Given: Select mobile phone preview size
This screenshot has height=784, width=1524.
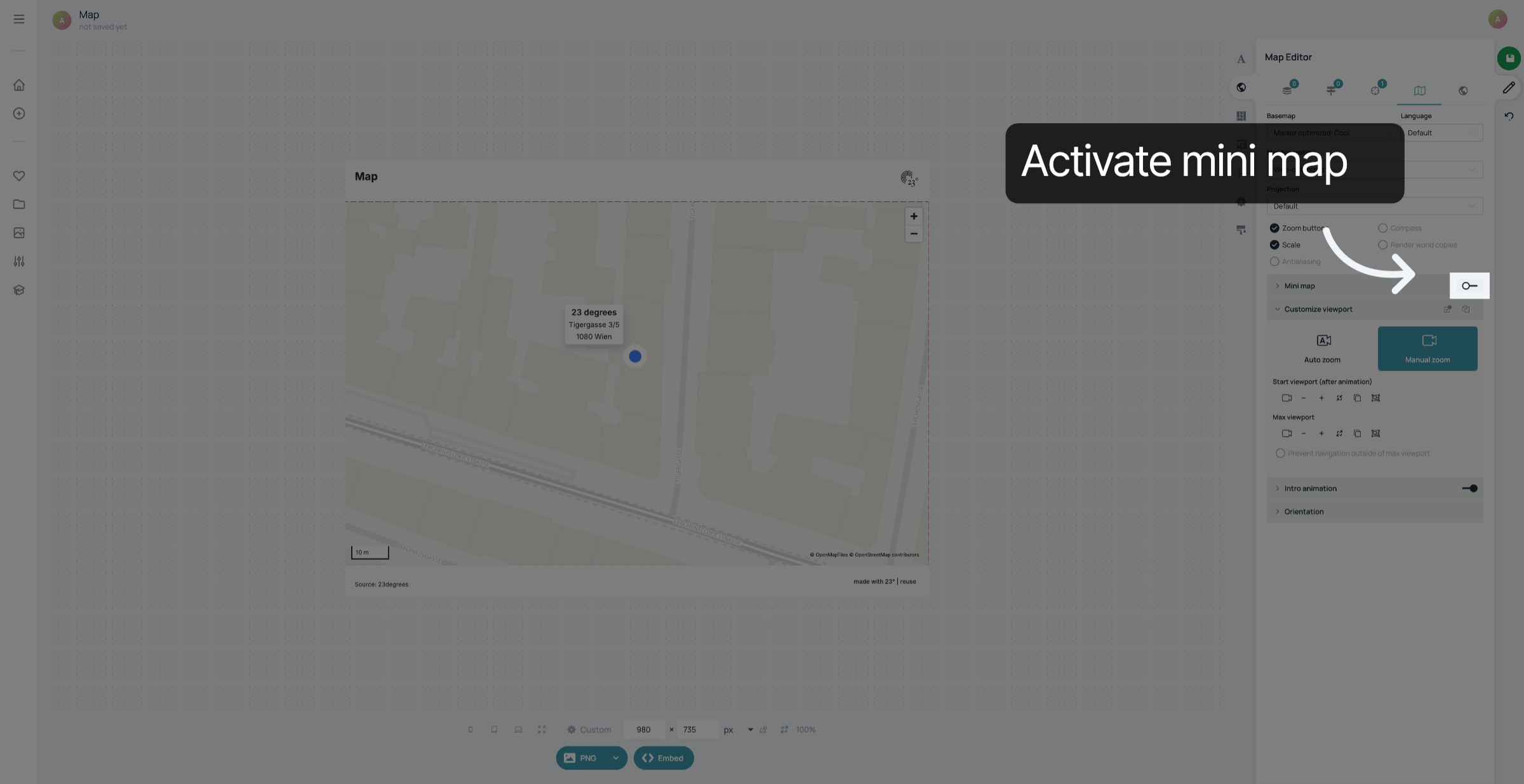Looking at the screenshot, I should 471,730.
